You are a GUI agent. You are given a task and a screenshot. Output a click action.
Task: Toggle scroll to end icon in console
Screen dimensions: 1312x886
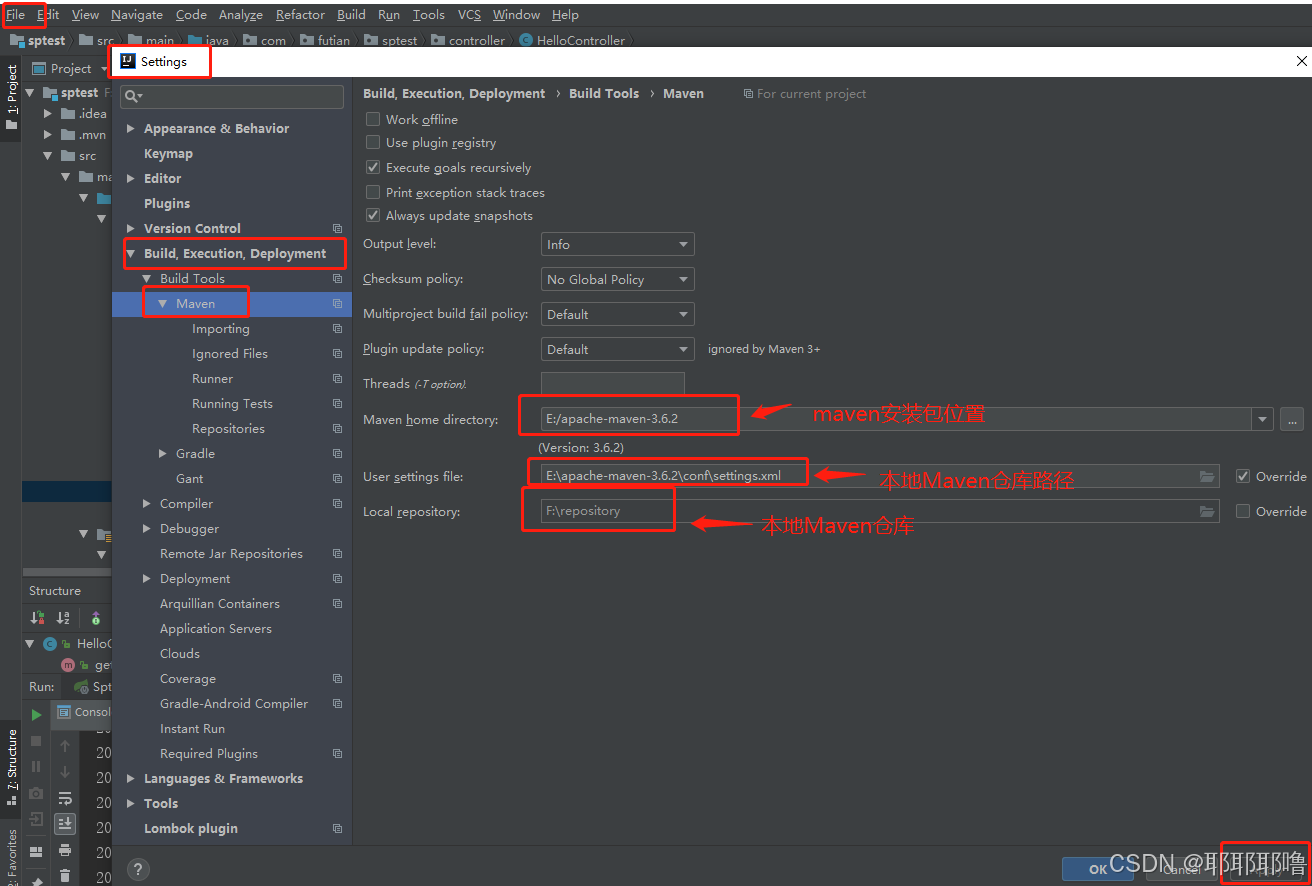coord(65,824)
